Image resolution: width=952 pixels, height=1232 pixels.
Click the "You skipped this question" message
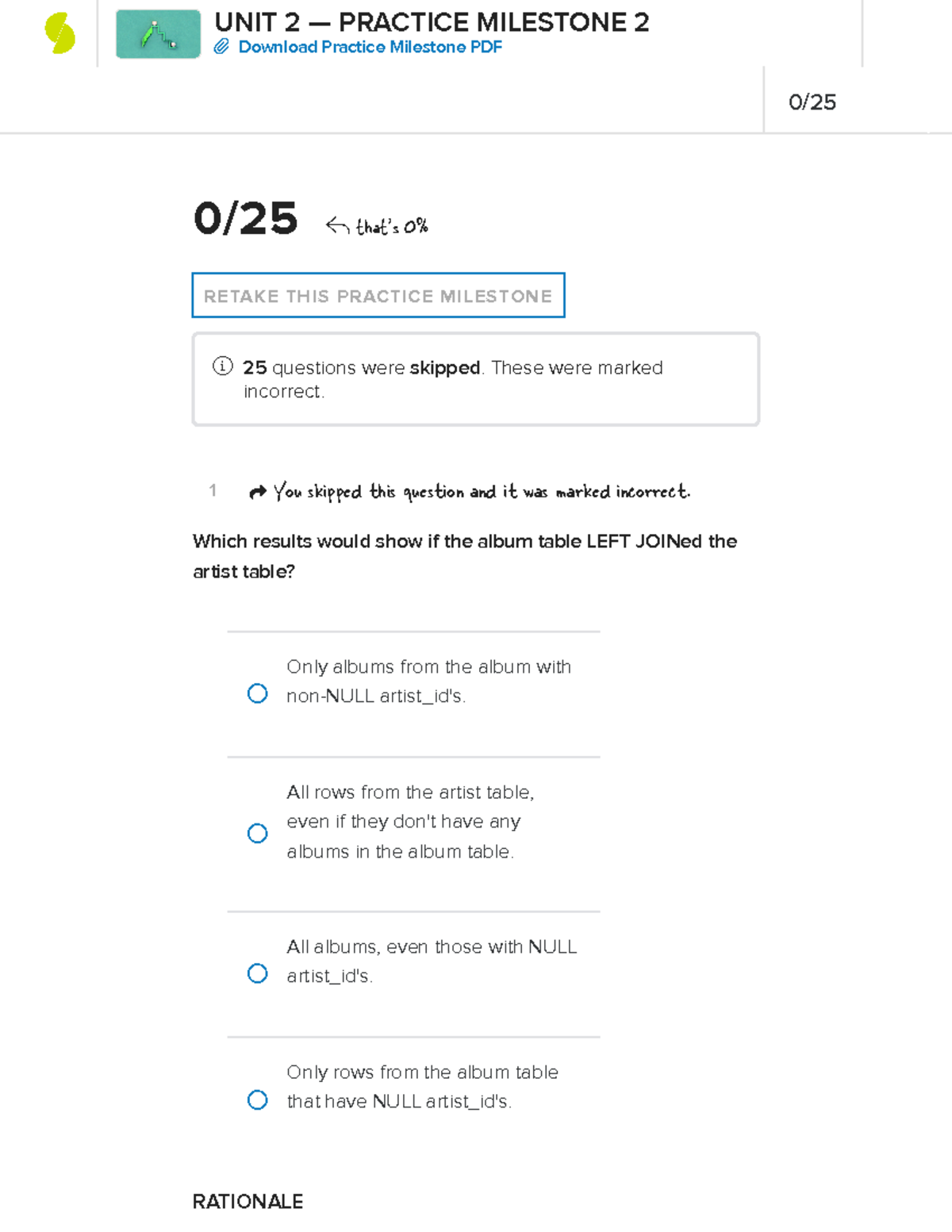point(482,491)
